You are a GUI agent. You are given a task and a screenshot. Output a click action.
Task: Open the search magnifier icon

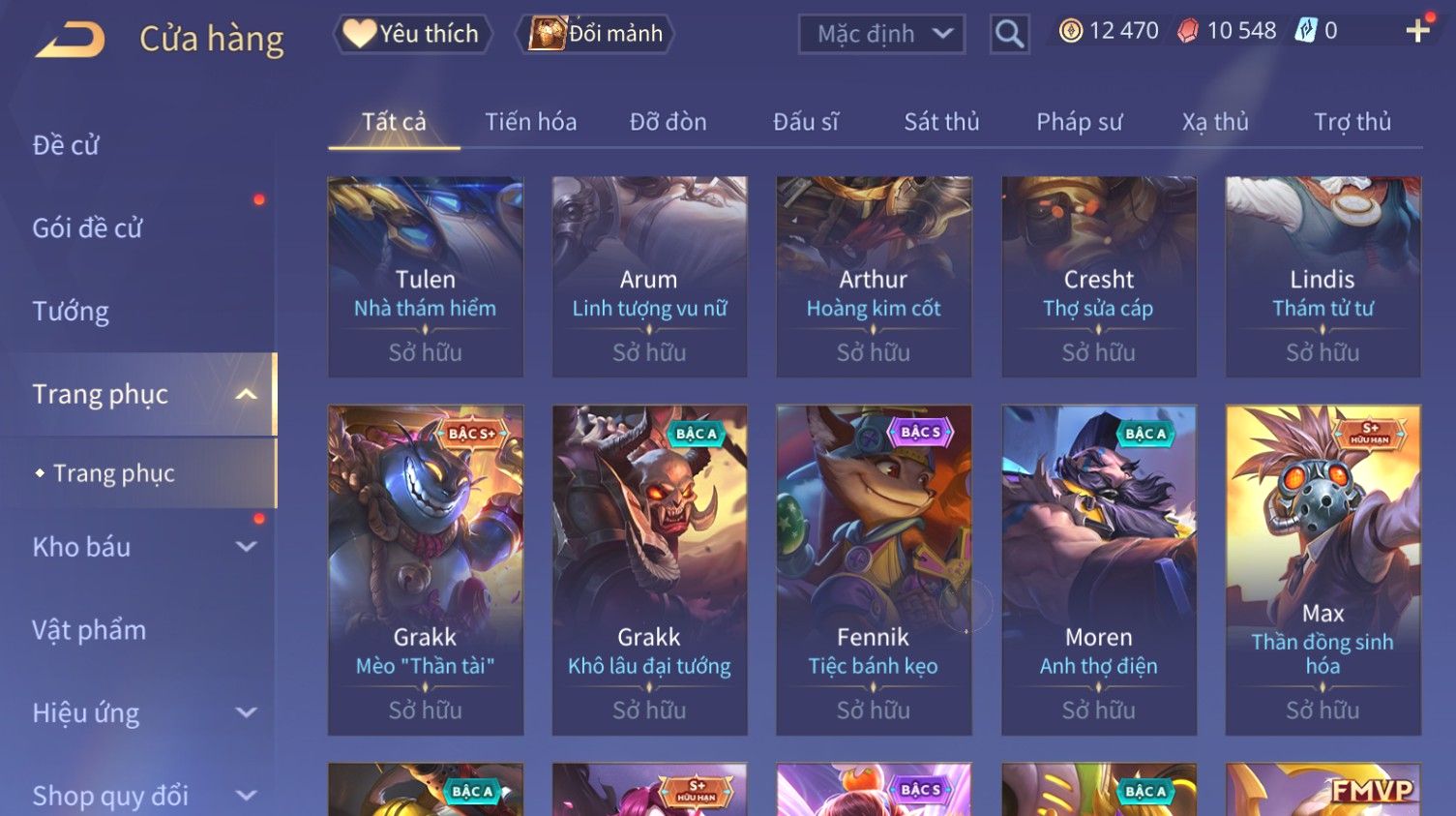[1009, 34]
